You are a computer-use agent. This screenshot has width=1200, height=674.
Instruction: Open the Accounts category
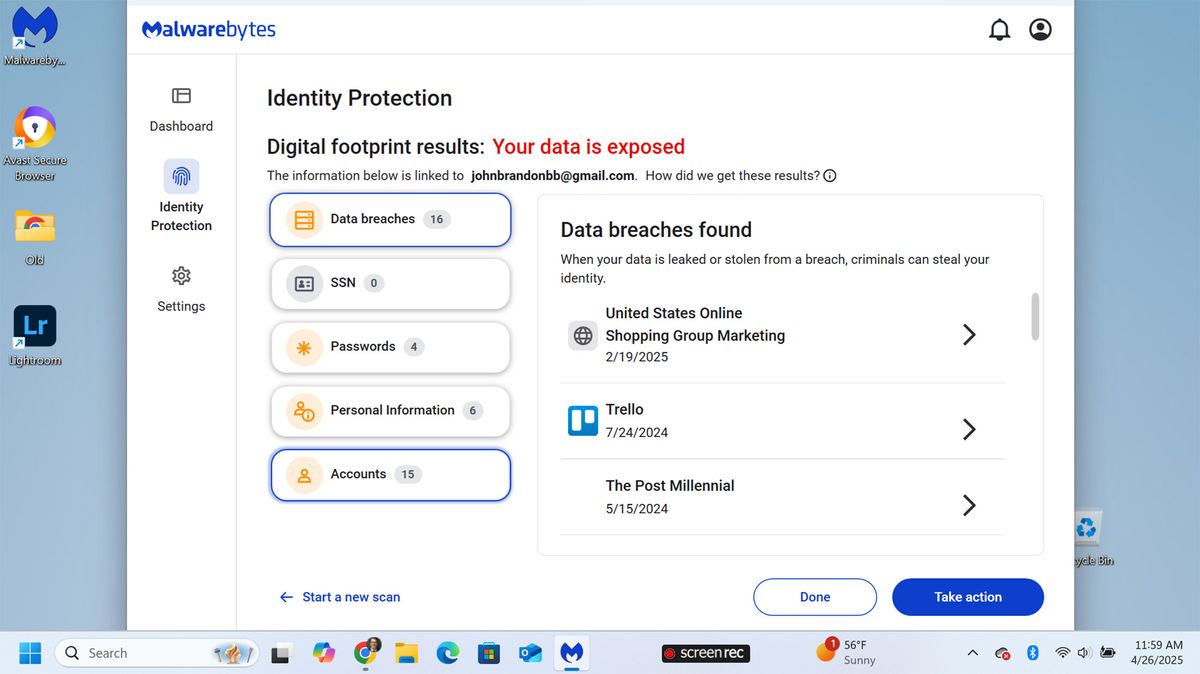coord(390,475)
